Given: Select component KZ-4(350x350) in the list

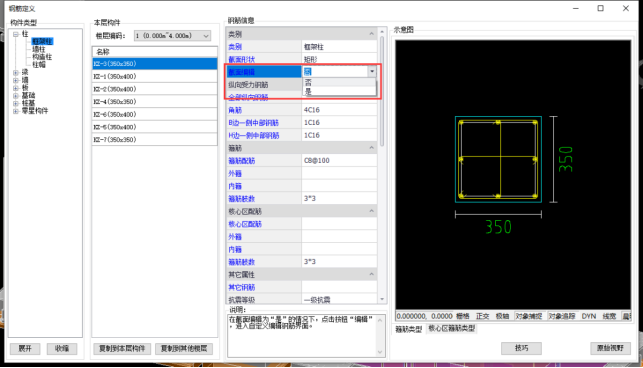Looking at the screenshot, I should click(x=155, y=102).
